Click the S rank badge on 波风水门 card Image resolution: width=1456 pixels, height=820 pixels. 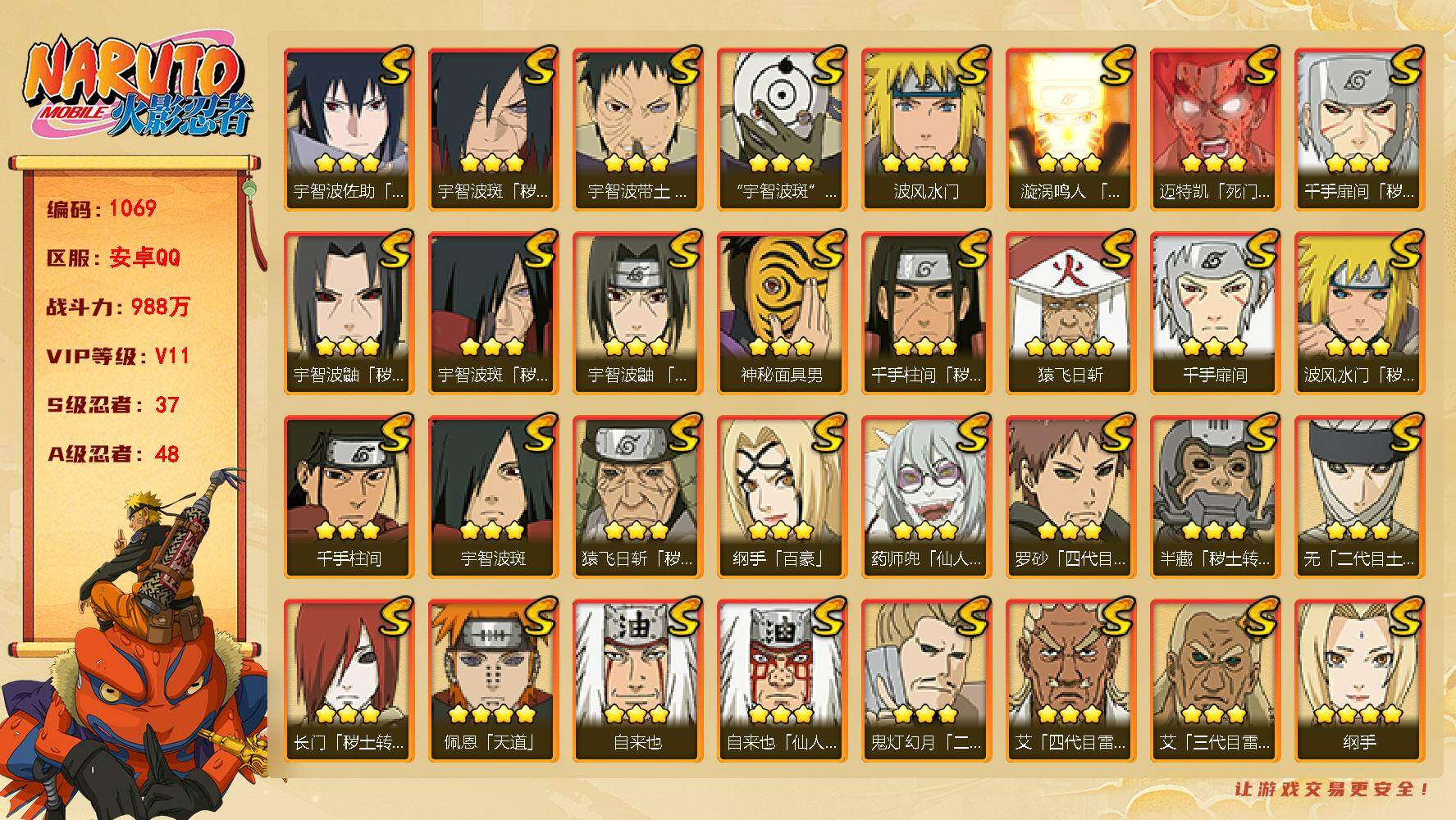(x=973, y=66)
